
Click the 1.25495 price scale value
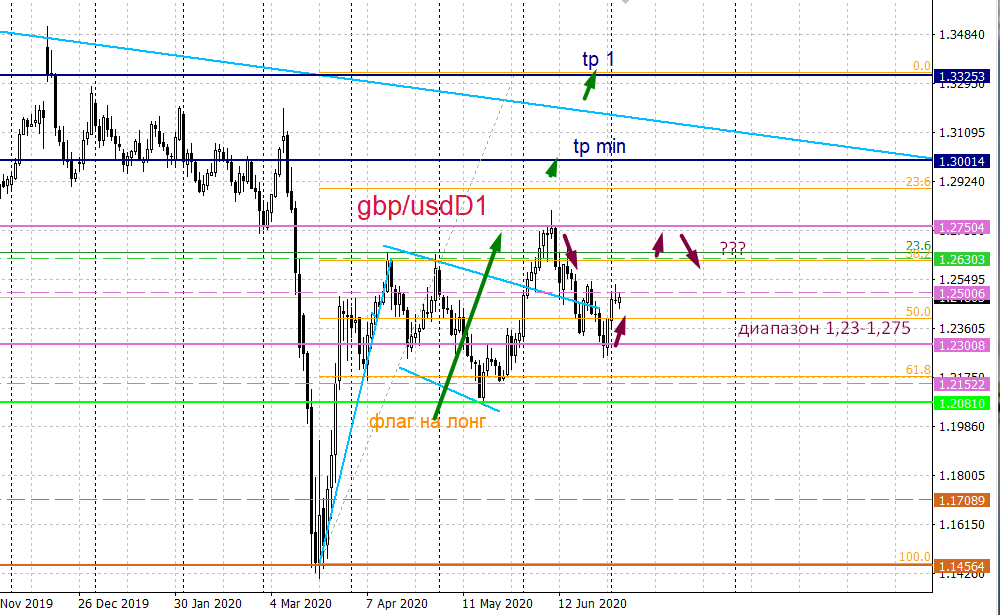[x=962, y=280]
